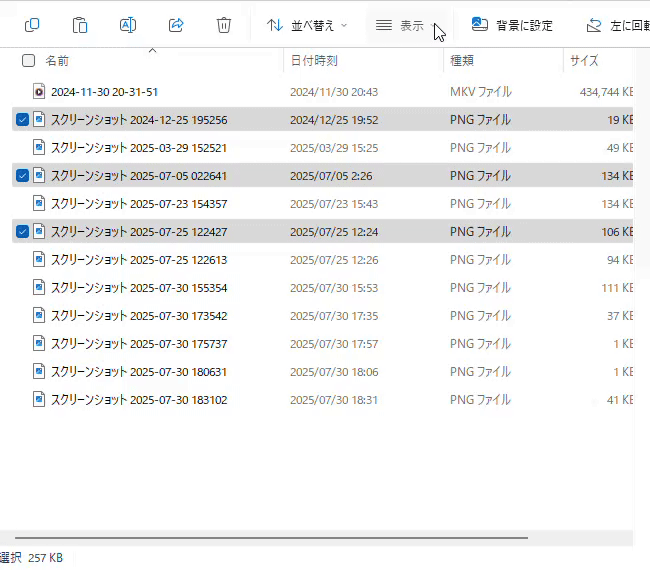Select file name スクリーンショット 2025-07-23 154357
This screenshot has height=570, width=650.
[139, 204]
